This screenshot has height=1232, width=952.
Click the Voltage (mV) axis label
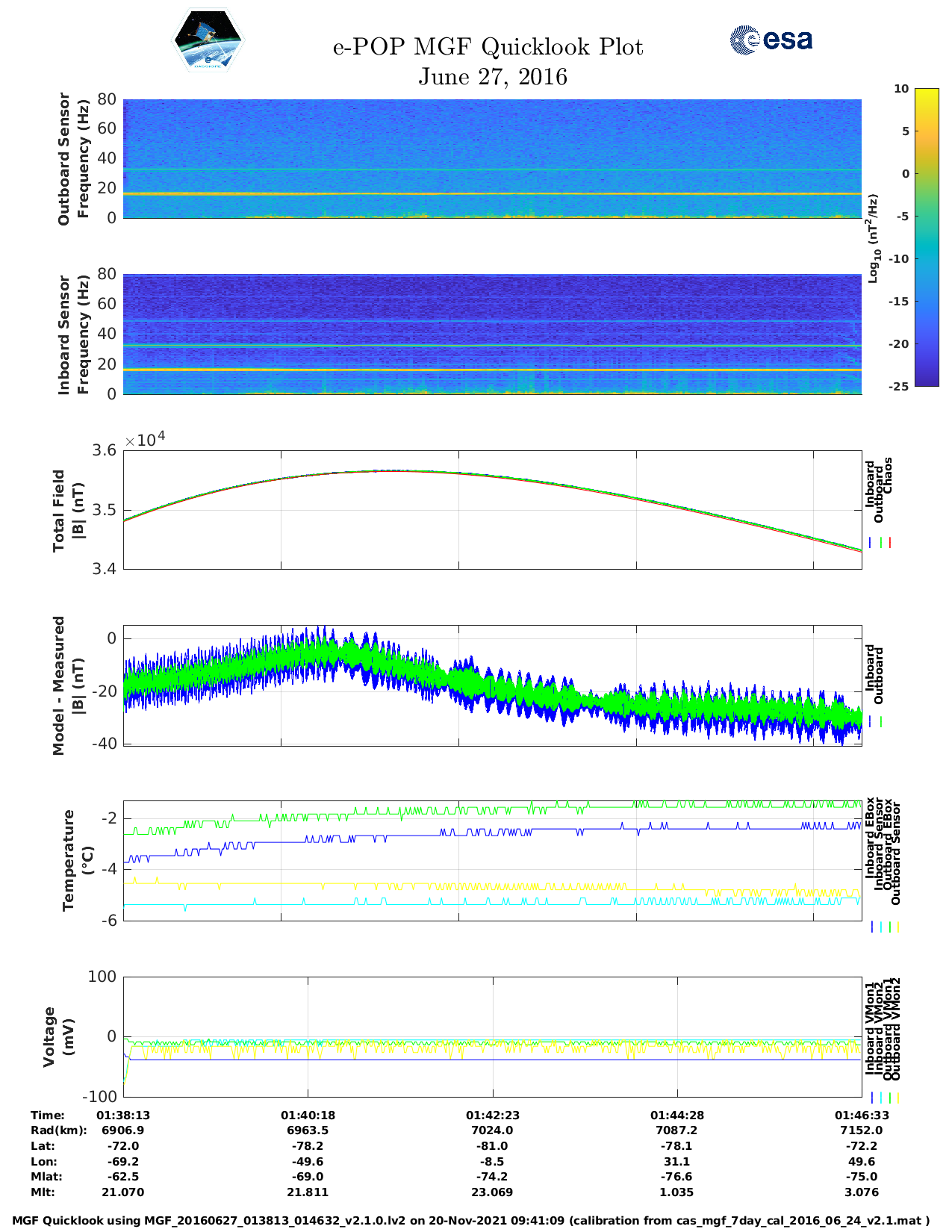click(60, 1036)
